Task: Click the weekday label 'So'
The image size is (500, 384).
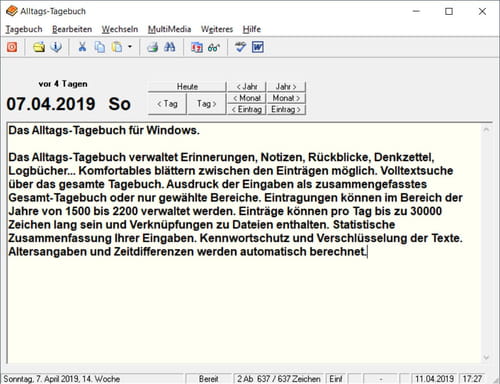Action: pyautogui.click(x=119, y=104)
